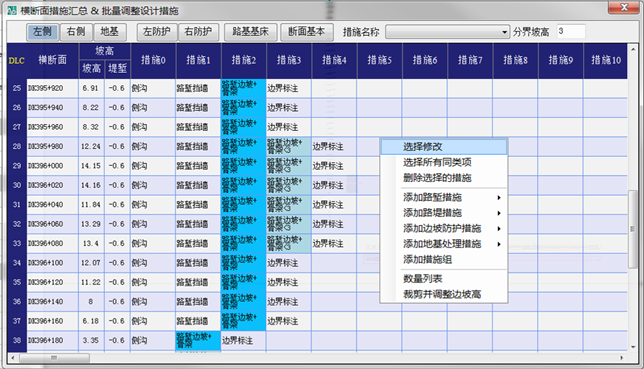Click 添加措施组 in the context menu

coord(444,260)
